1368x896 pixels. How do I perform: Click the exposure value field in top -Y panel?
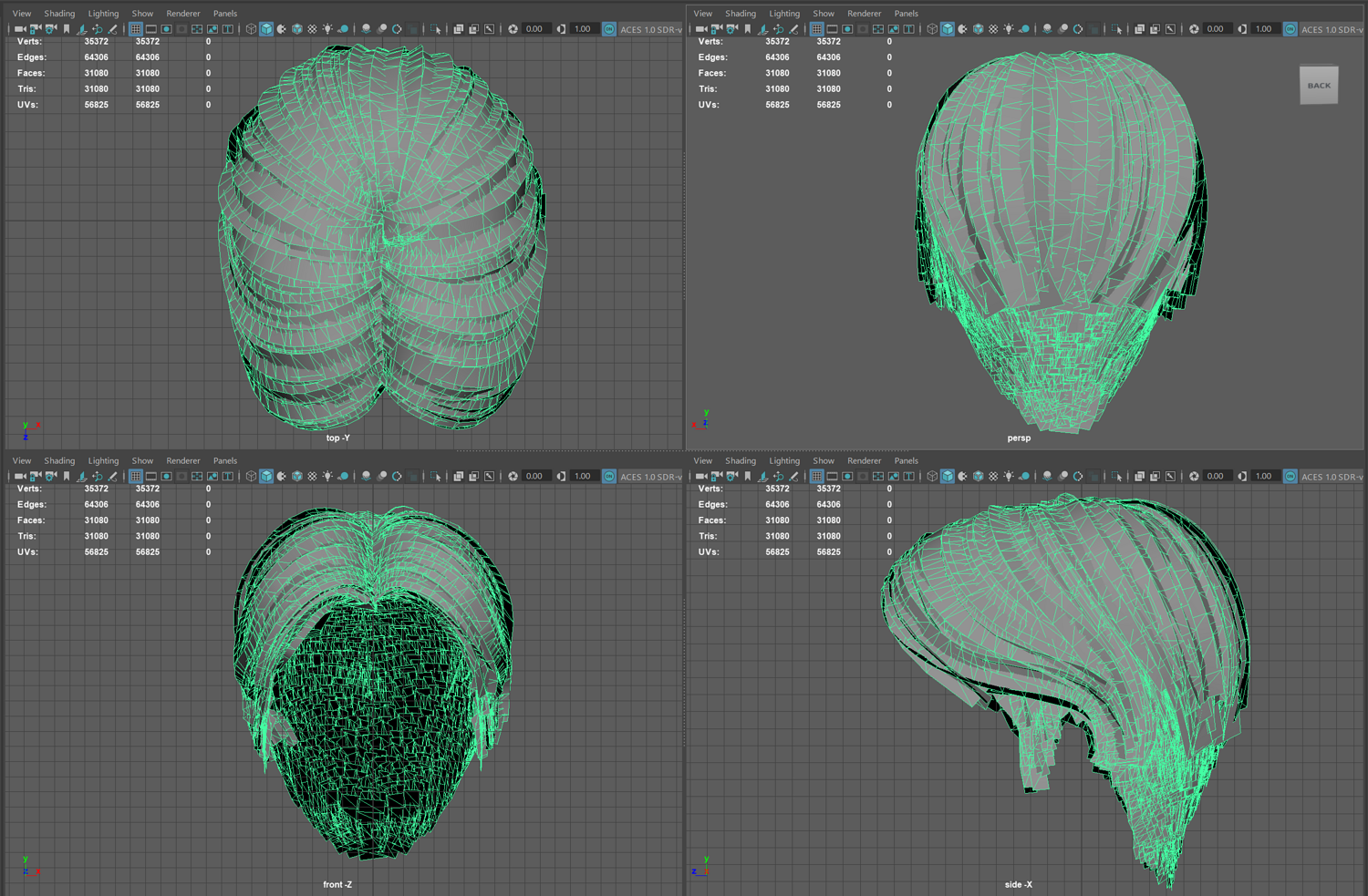pyautogui.click(x=534, y=29)
